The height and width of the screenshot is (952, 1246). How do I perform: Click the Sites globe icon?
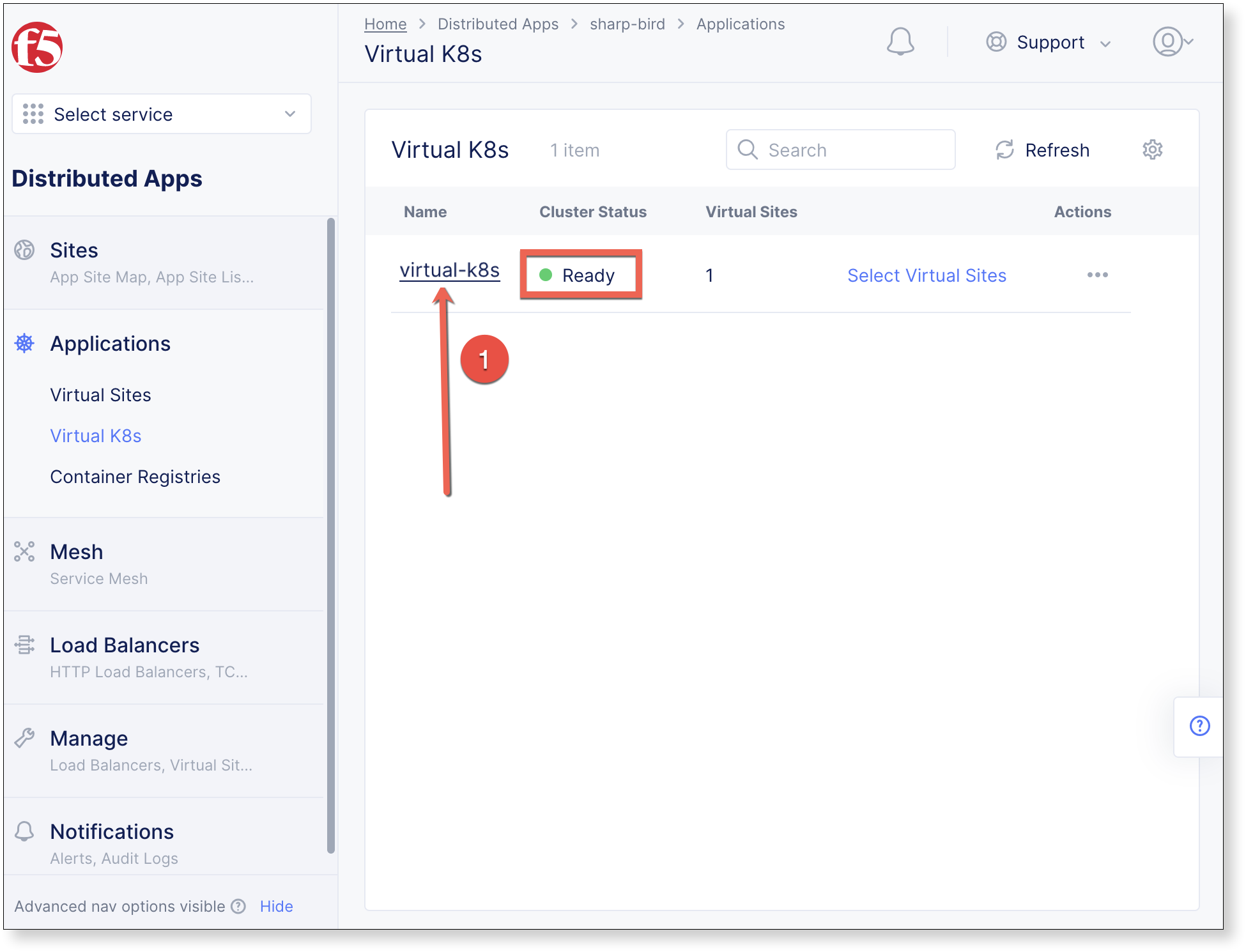[x=24, y=250]
